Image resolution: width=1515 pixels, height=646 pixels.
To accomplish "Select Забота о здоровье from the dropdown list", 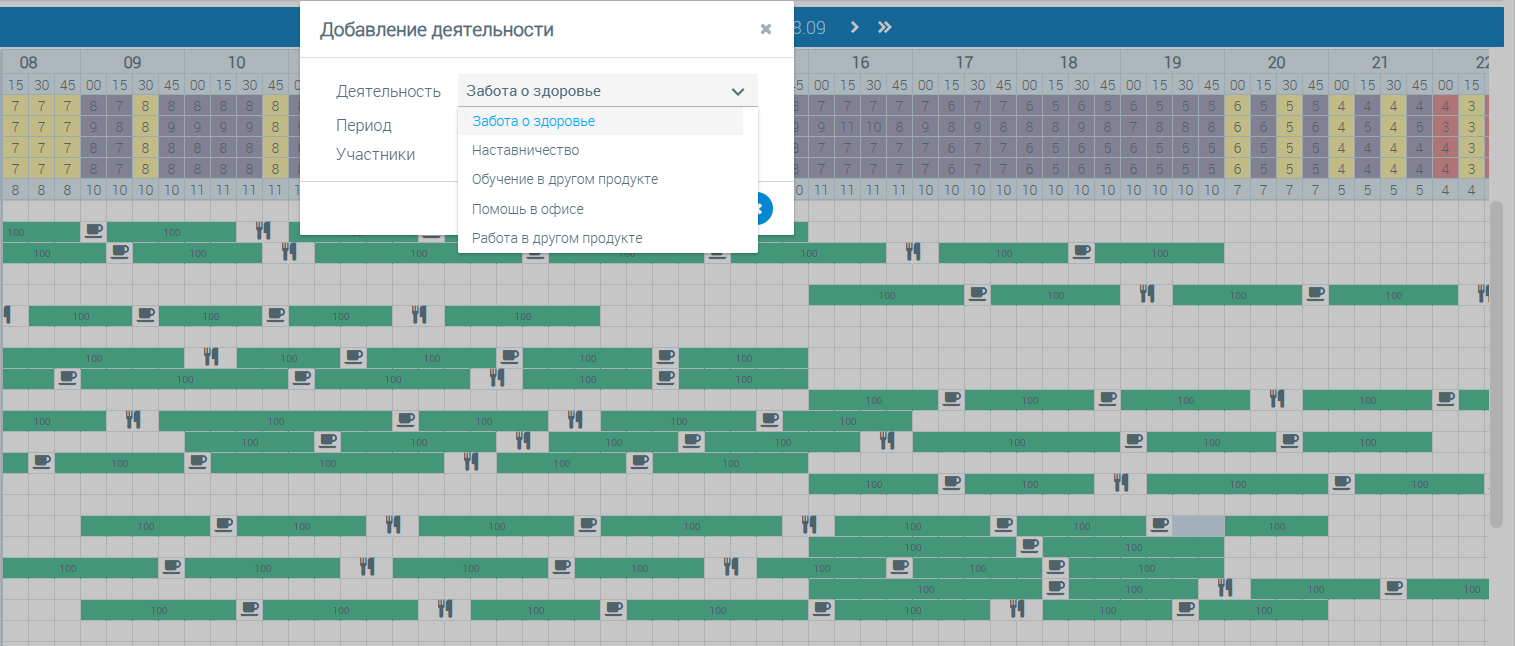I will click(x=533, y=121).
